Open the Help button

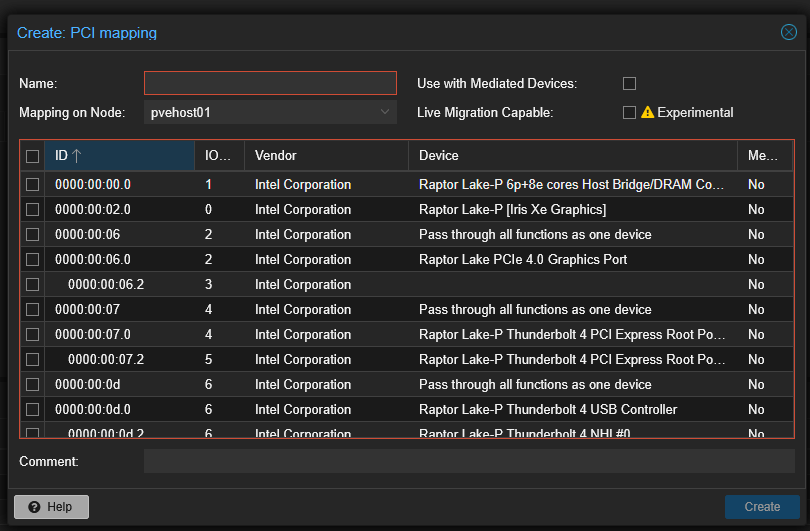tap(51, 507)
